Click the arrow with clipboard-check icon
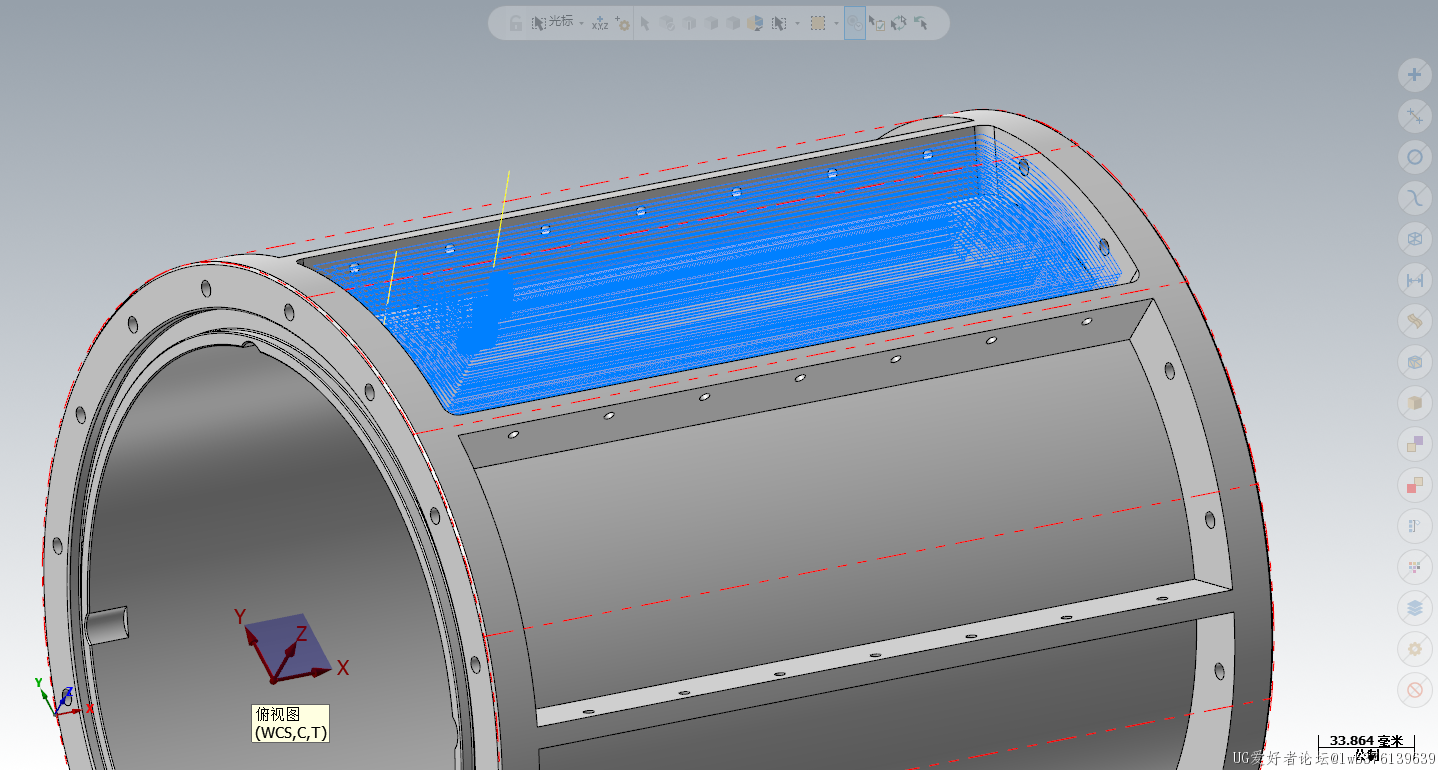This screenshot has height=770, width=1438. [x=876, y=23]
